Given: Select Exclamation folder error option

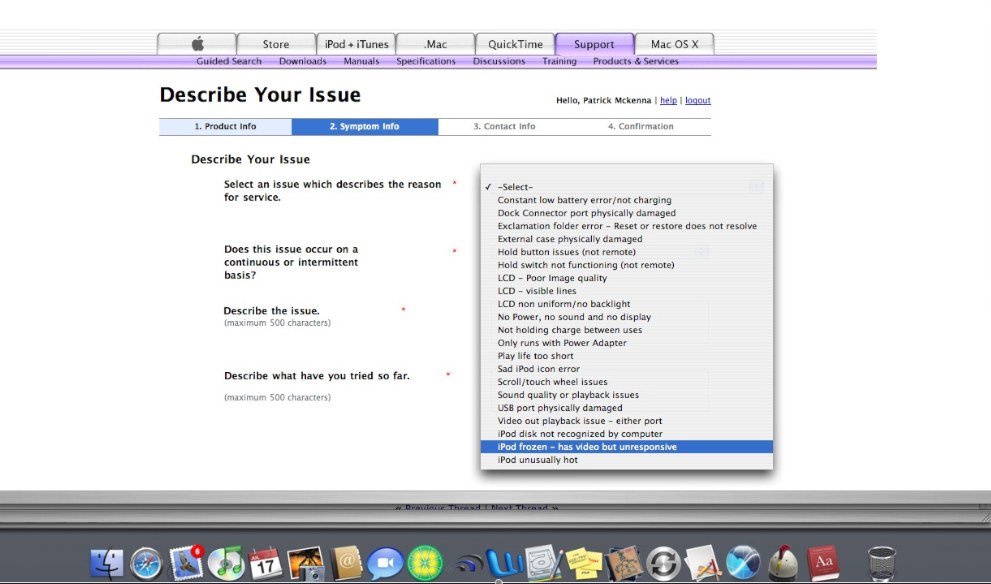Looking at the screenshot, I should [x=626, y=226].
